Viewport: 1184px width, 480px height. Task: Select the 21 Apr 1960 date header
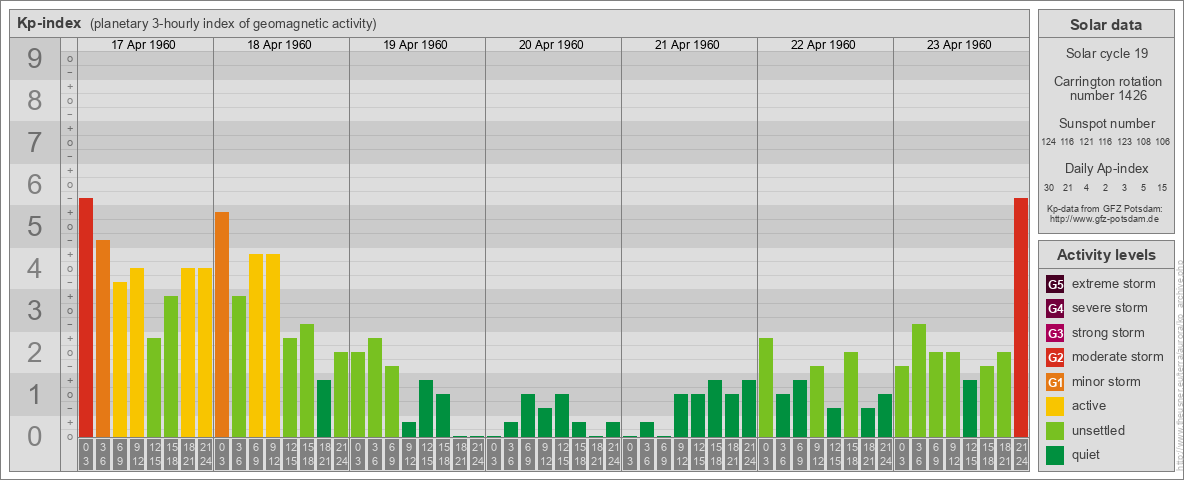[x=687, y=45]
